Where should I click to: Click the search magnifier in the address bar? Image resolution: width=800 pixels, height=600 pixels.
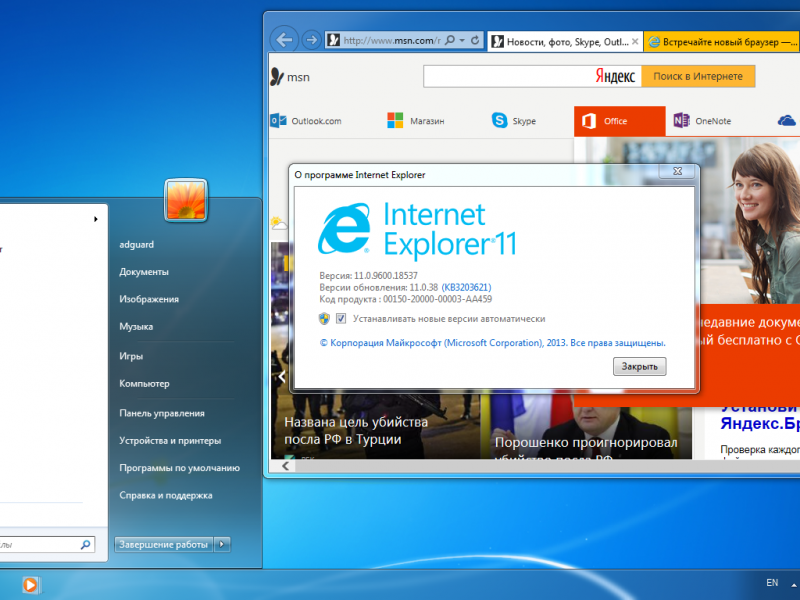point(449,40)
